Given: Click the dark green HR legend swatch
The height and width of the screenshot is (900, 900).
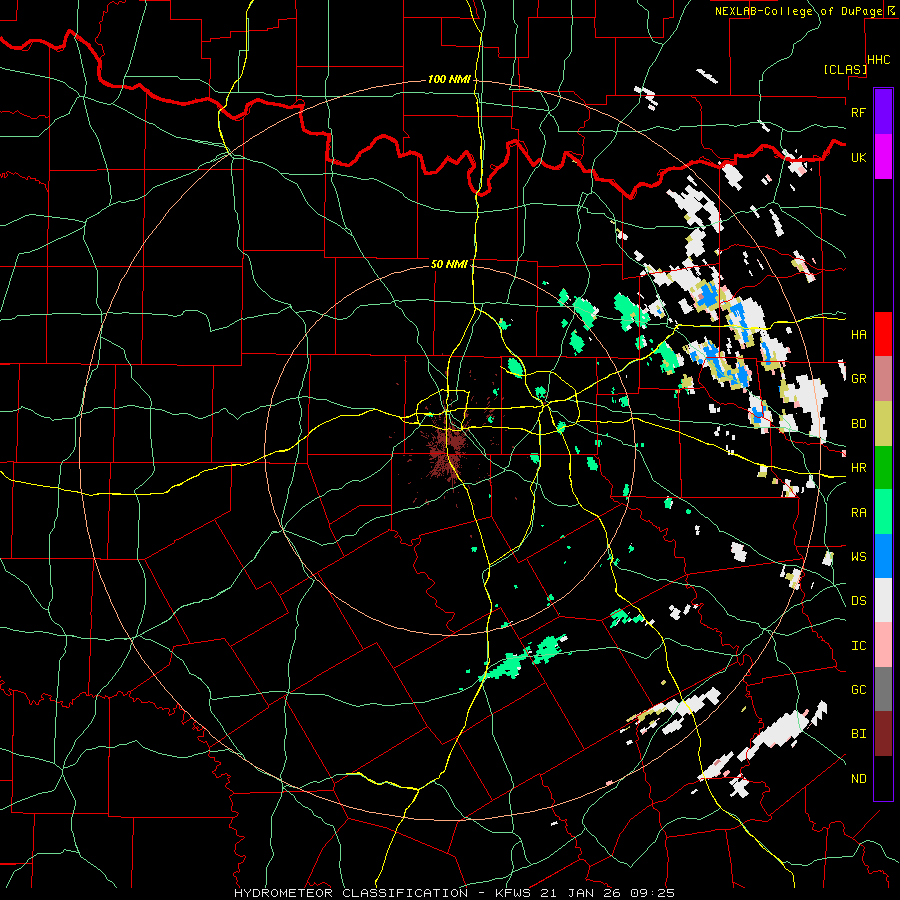Looking at the screenshot, I should tap(883, 468).
